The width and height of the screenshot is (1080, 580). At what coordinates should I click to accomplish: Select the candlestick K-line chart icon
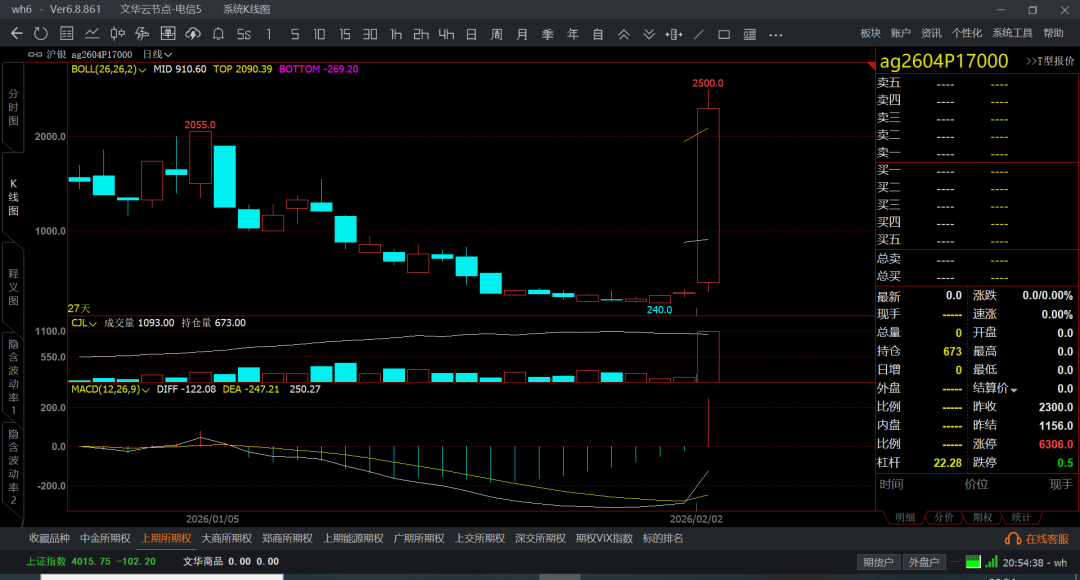click(x=117, y=34)
